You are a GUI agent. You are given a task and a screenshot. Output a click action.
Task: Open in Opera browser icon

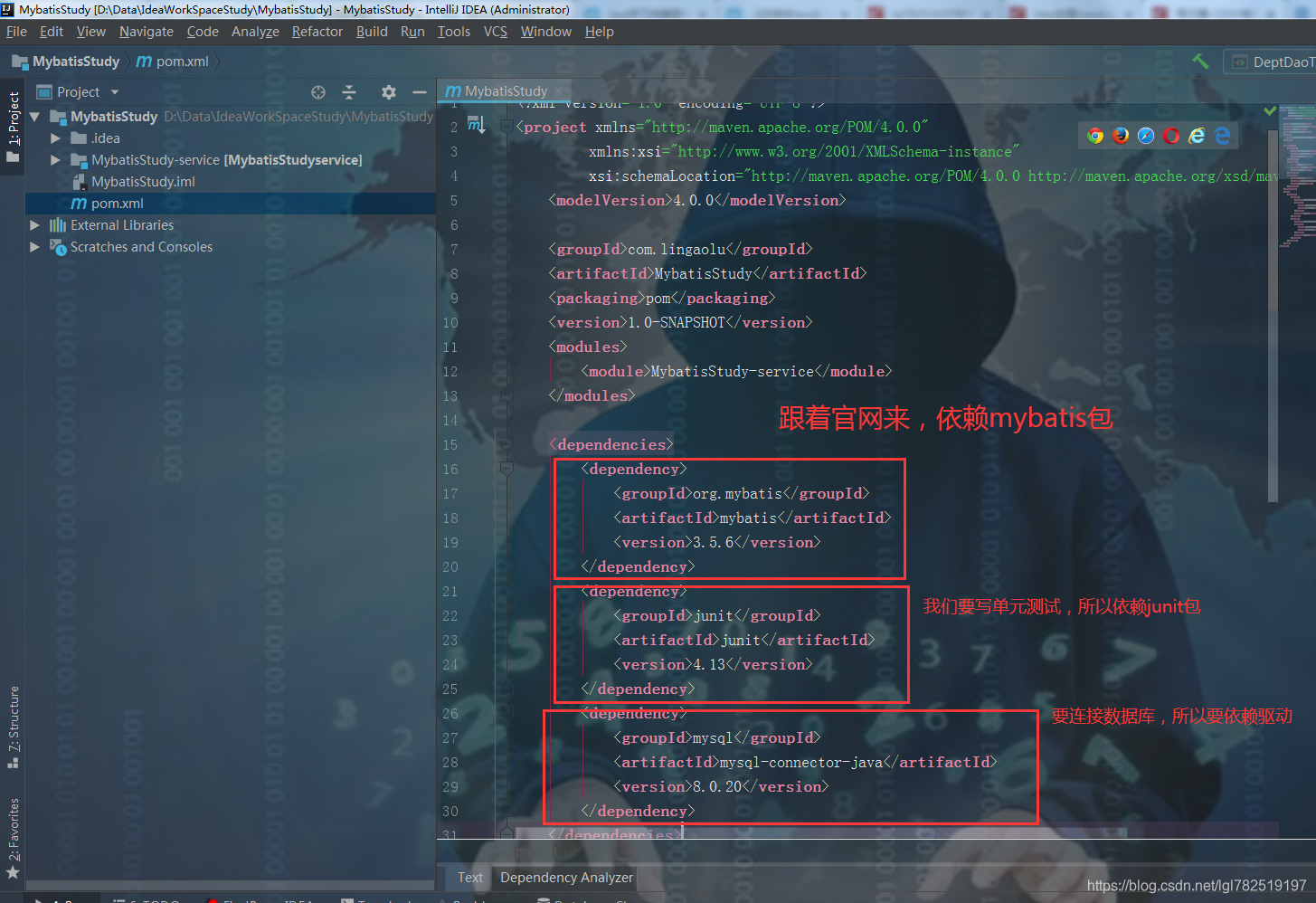tap(1171, 136)
